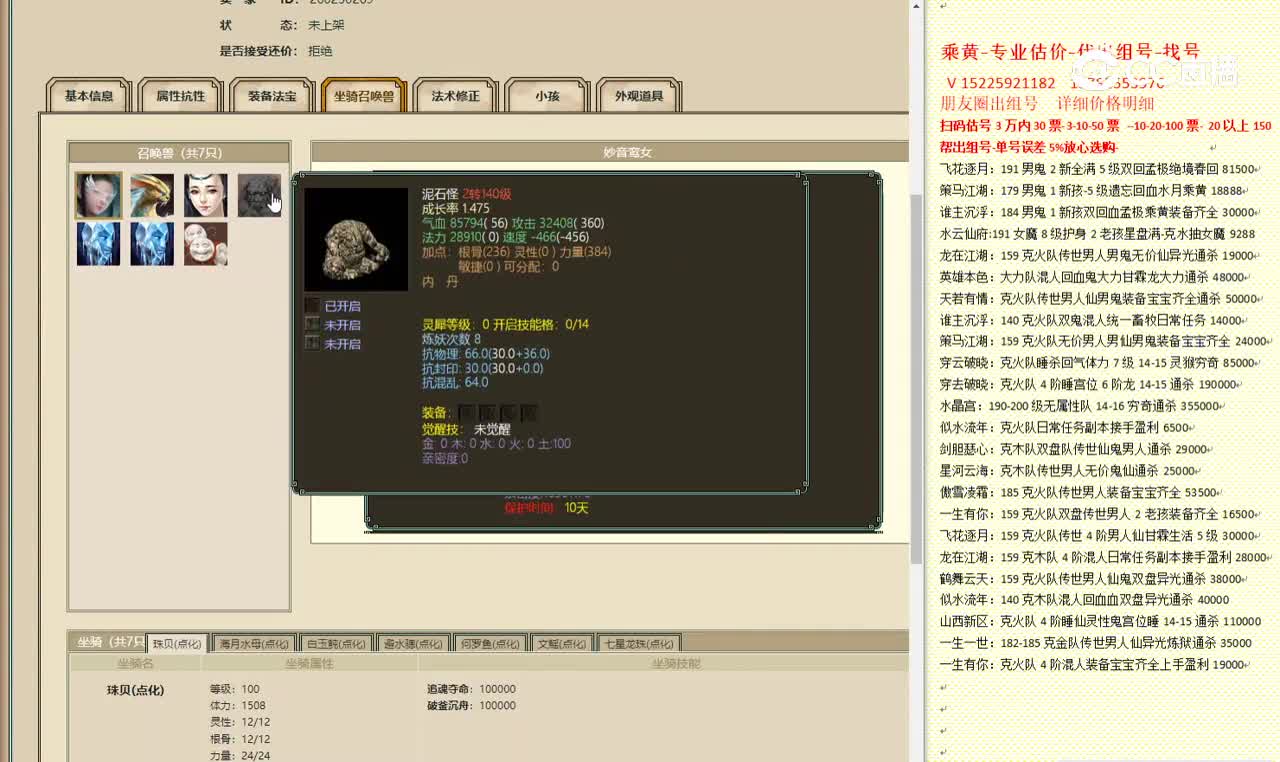Click the first equipment slot beside 装备
1280x762 pixels.
pyautogui.click(x=467, y=413)
